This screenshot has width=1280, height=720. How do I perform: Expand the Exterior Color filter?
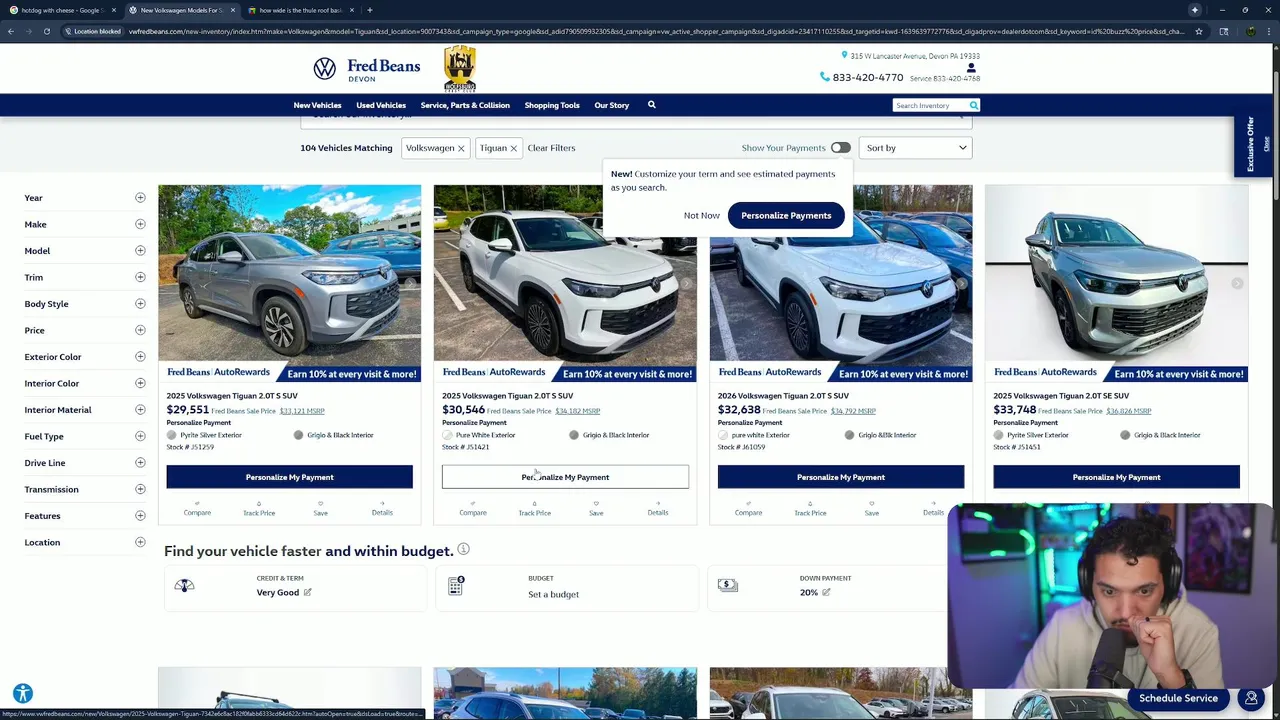pos(140,357)
